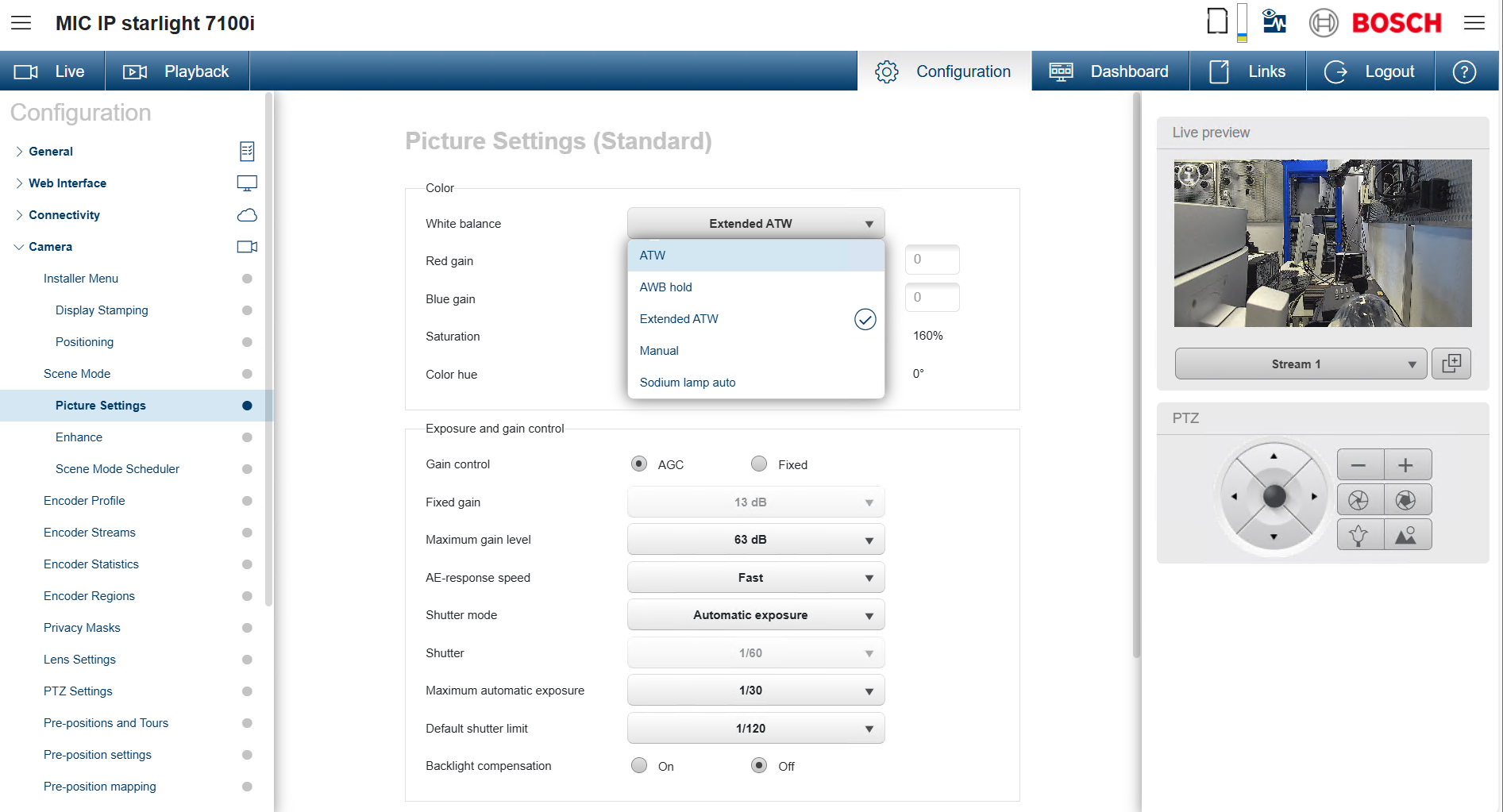Click the Logout button

click(x=1370, y=71)
